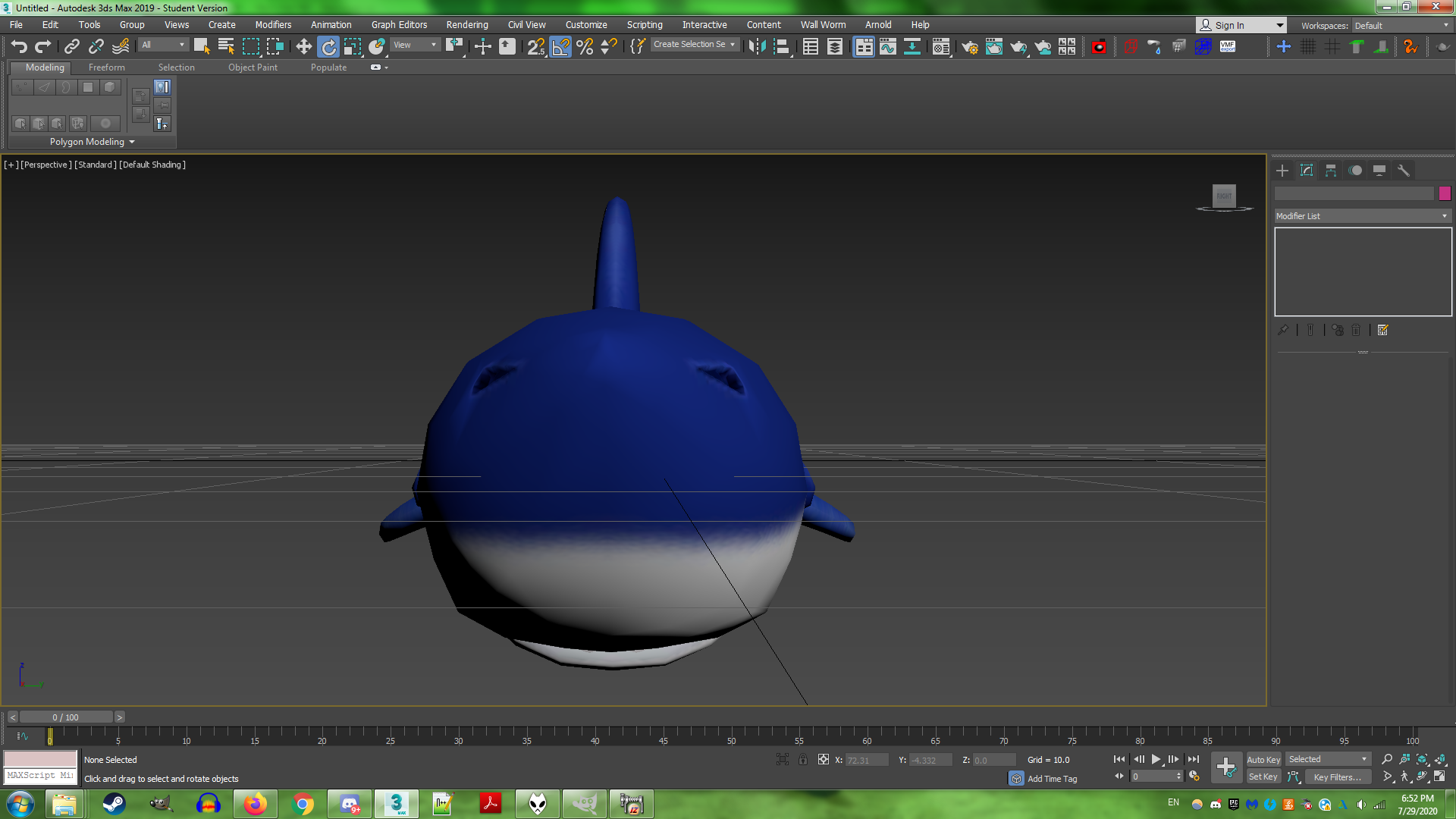Click the VMF export icon
Screen dimensions: 1456x819
click(x=1228, y=47)
